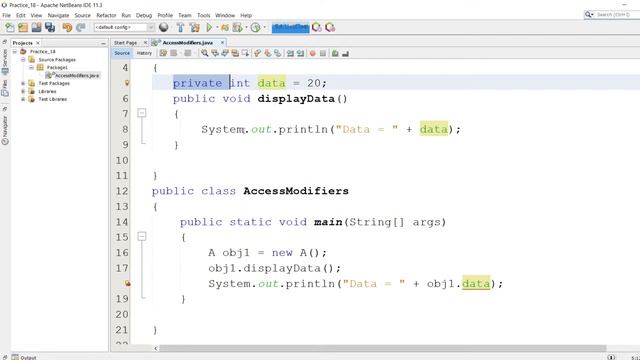Click the Uncomment icon in editor toolbar
Image resolution: width=640 pixels, height=360 pixels.
345,53
